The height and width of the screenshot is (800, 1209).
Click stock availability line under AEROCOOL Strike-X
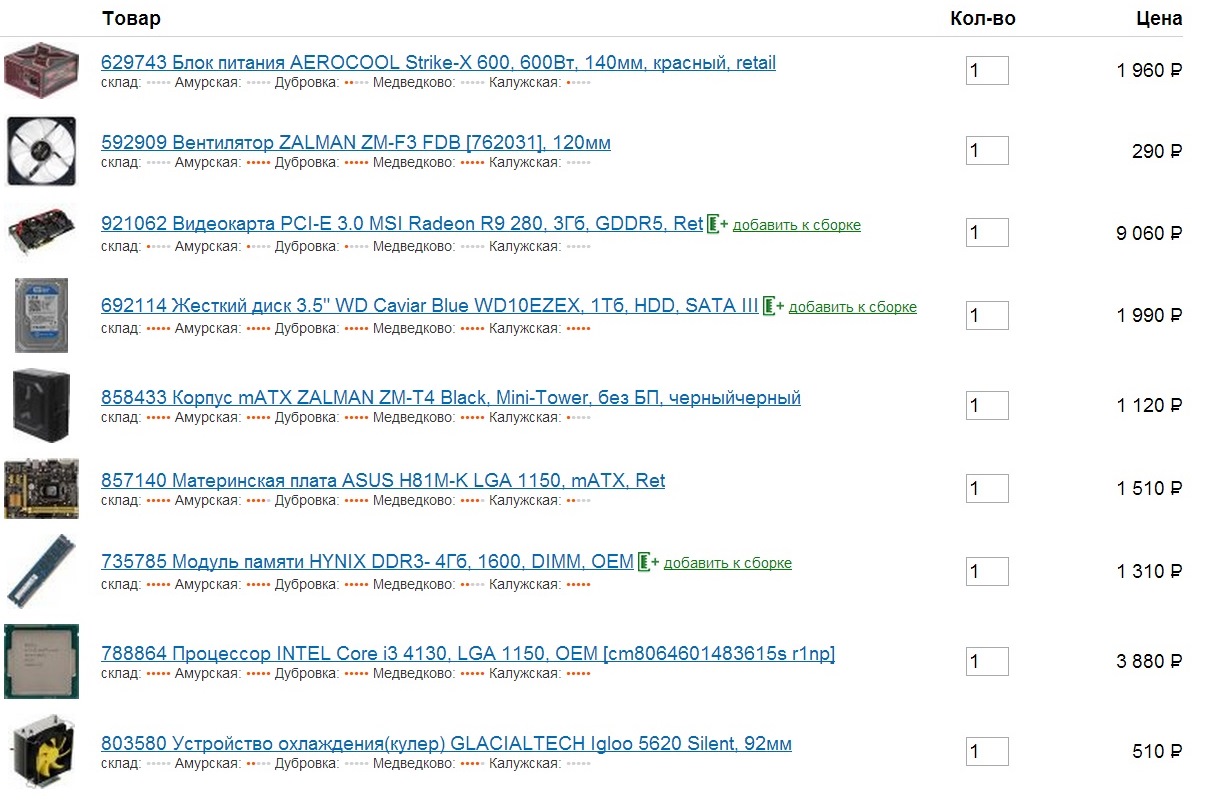pos(346,82)
